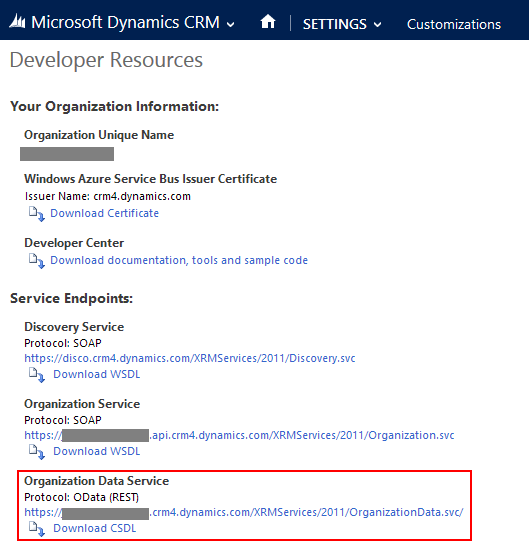The height and width of the screenshot is (547, 529).
Task: Click download icon beside documentation and tools link
Action: click(37, 261)
